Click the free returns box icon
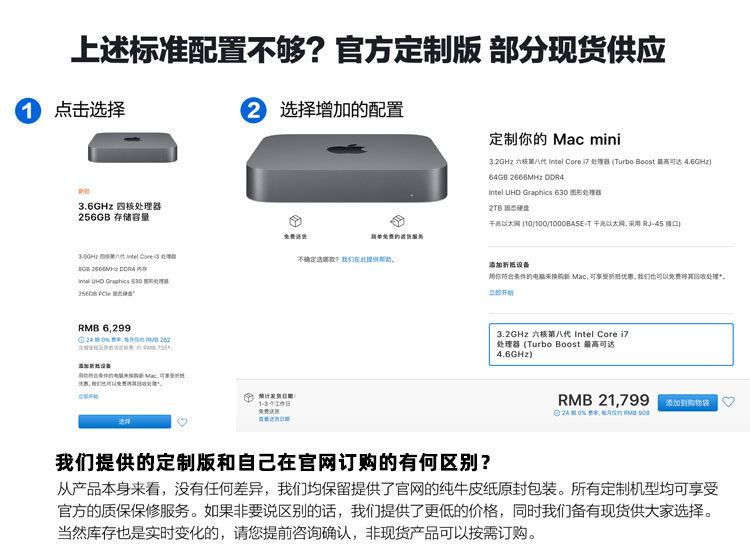Viewport: 750px width, 555px height. click(397, 221)
